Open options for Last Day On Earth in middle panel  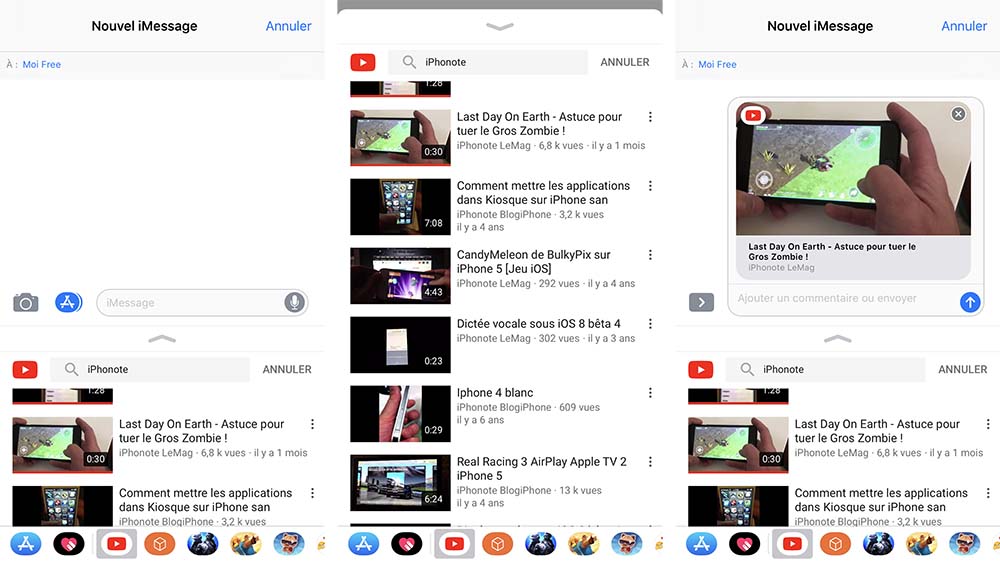point(650,117)
